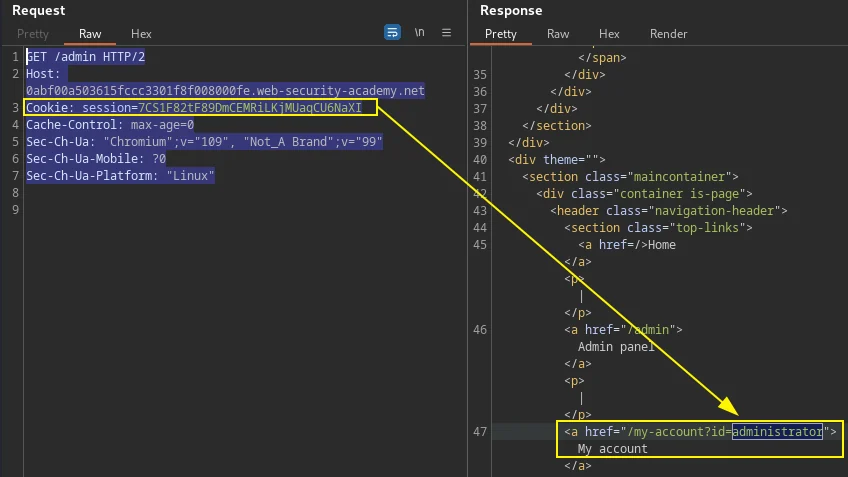Show the Render tab in Response

tap(668, 34)
